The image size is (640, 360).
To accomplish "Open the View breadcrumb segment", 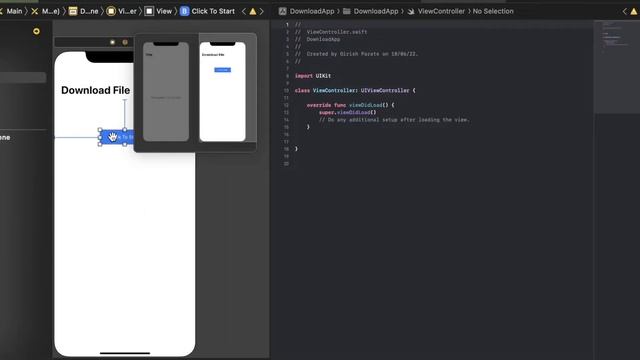I will point(159,11).
